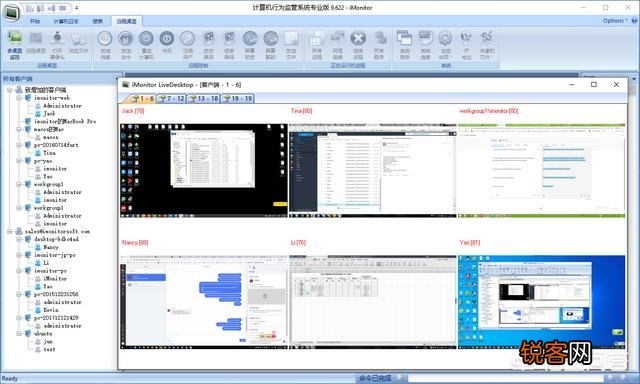Click the blue help icon beside Options

click(x=635, y=20)
